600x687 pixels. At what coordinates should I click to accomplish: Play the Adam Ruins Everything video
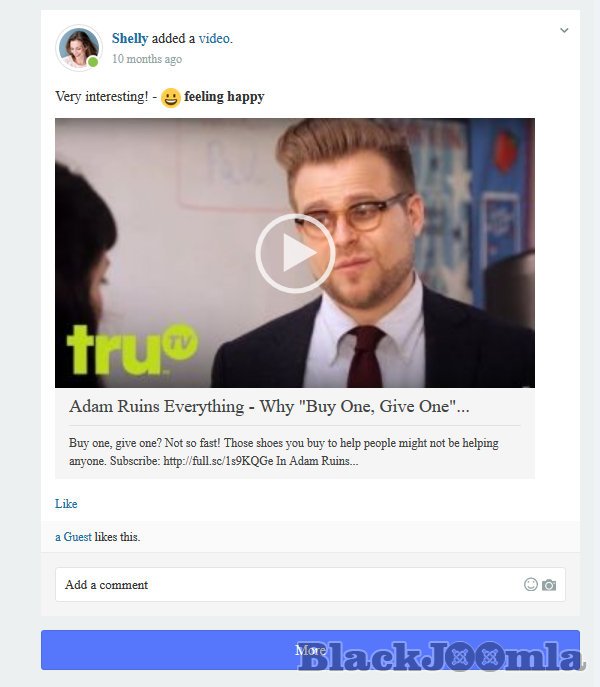click(x=295, y=253)
